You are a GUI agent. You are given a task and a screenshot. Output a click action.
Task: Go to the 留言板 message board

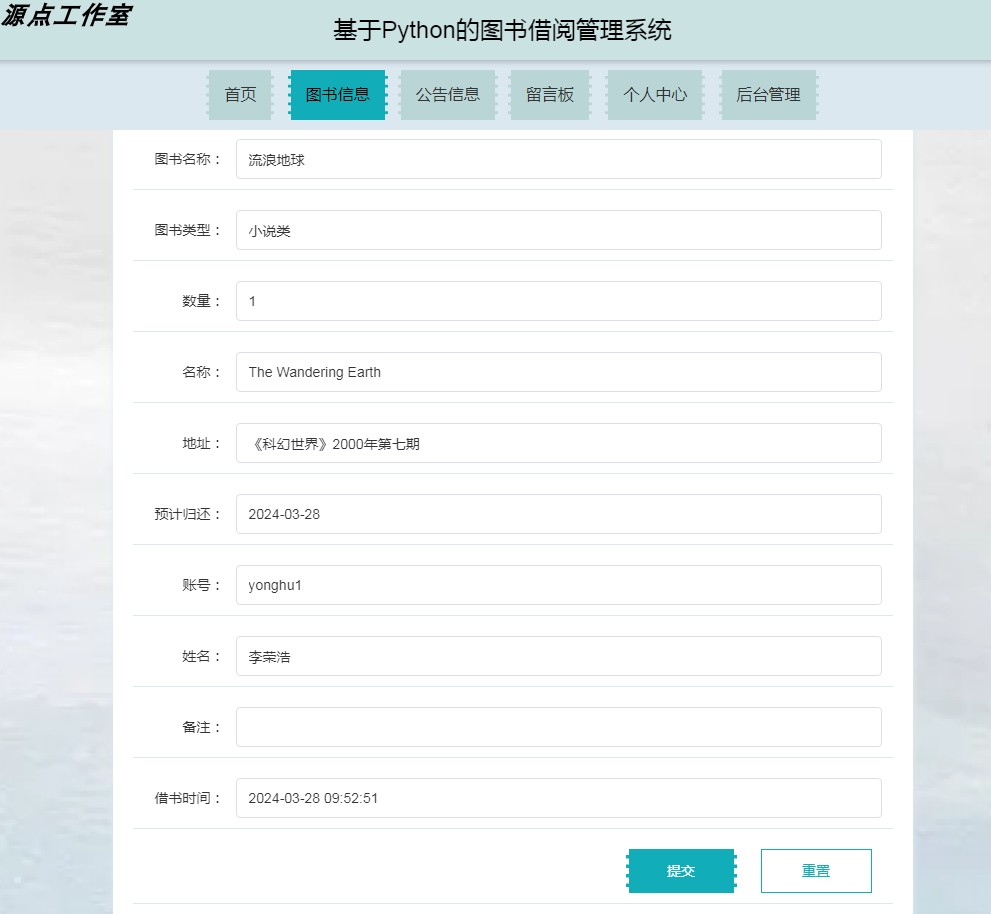(x=549, y=95)
